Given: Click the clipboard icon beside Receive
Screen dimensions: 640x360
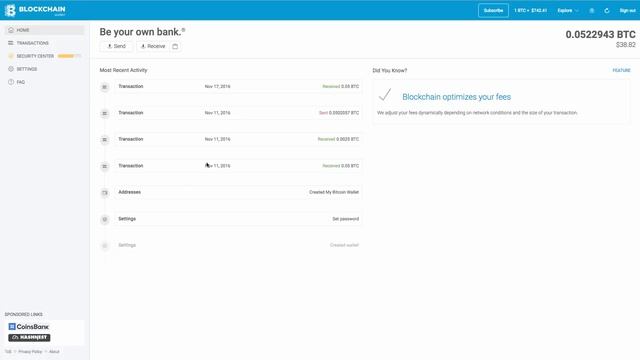Looking at the screenshot, I should pyautogui.click(x=175, y=46).
